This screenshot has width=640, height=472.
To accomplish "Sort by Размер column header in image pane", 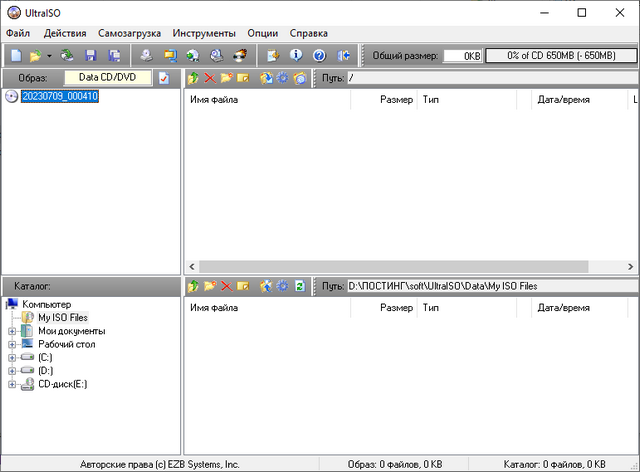I will (x=396, y=100).
